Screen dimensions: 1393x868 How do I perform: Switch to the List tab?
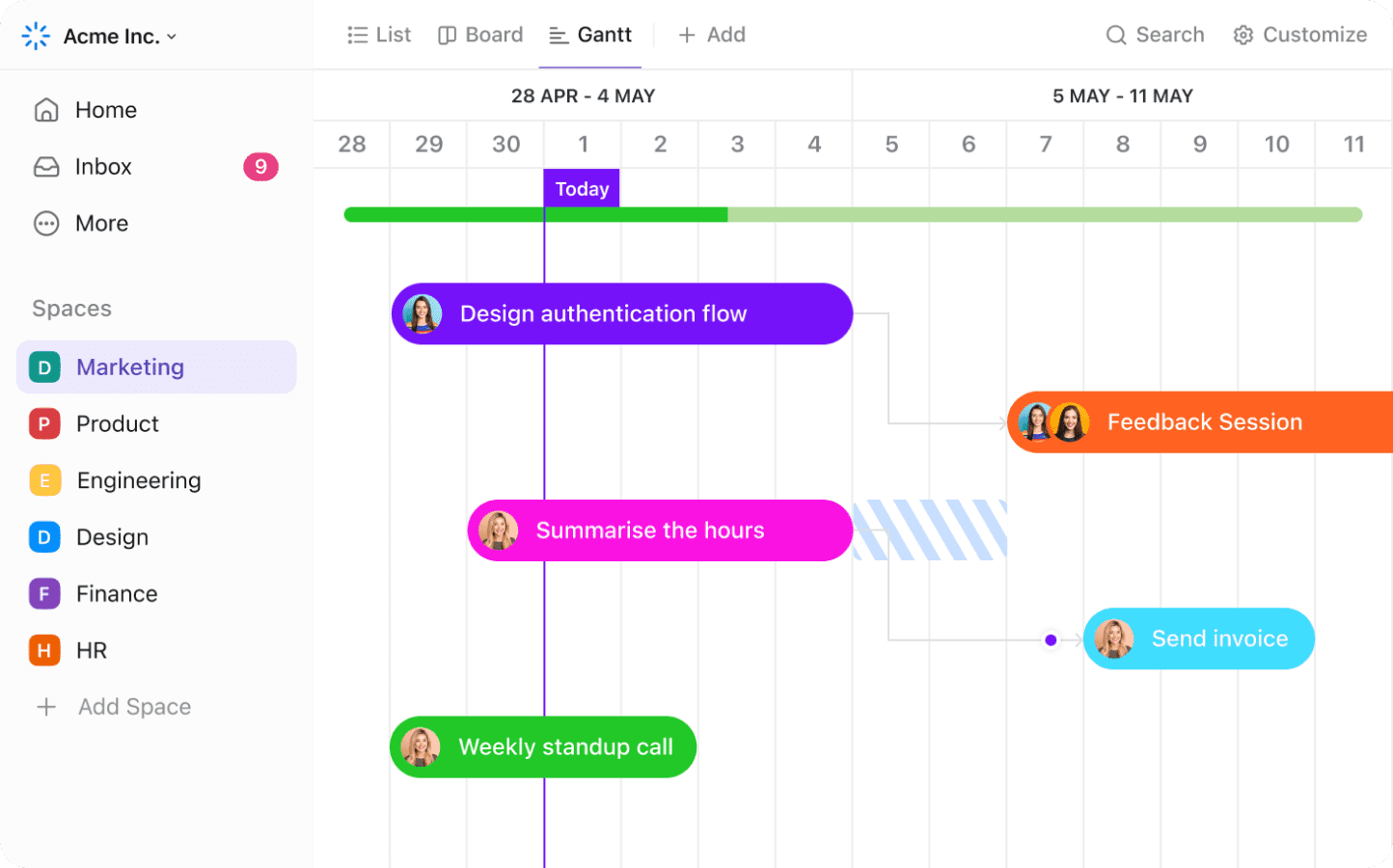point(379,35)
